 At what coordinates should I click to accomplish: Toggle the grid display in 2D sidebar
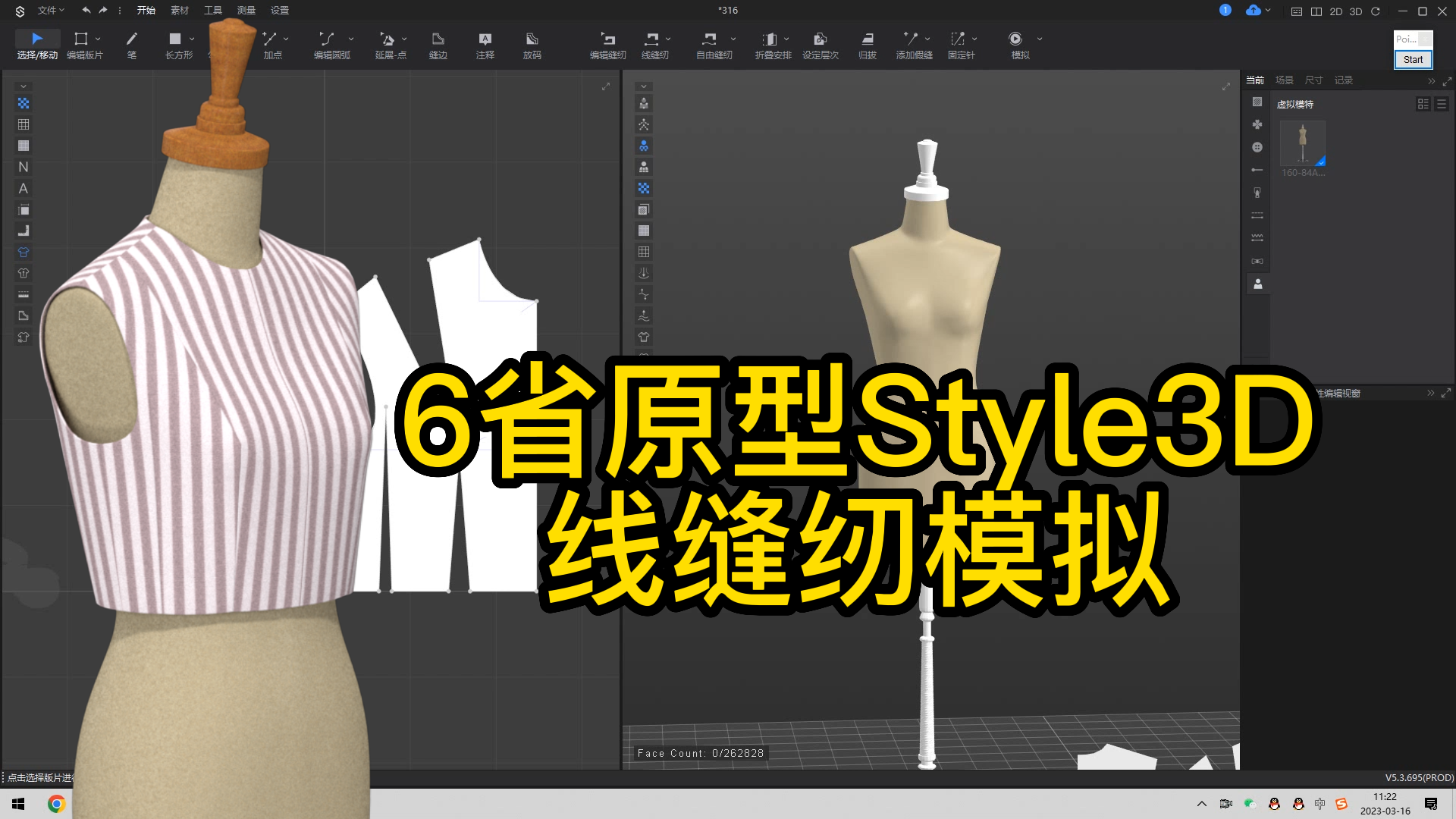(24, 124)
